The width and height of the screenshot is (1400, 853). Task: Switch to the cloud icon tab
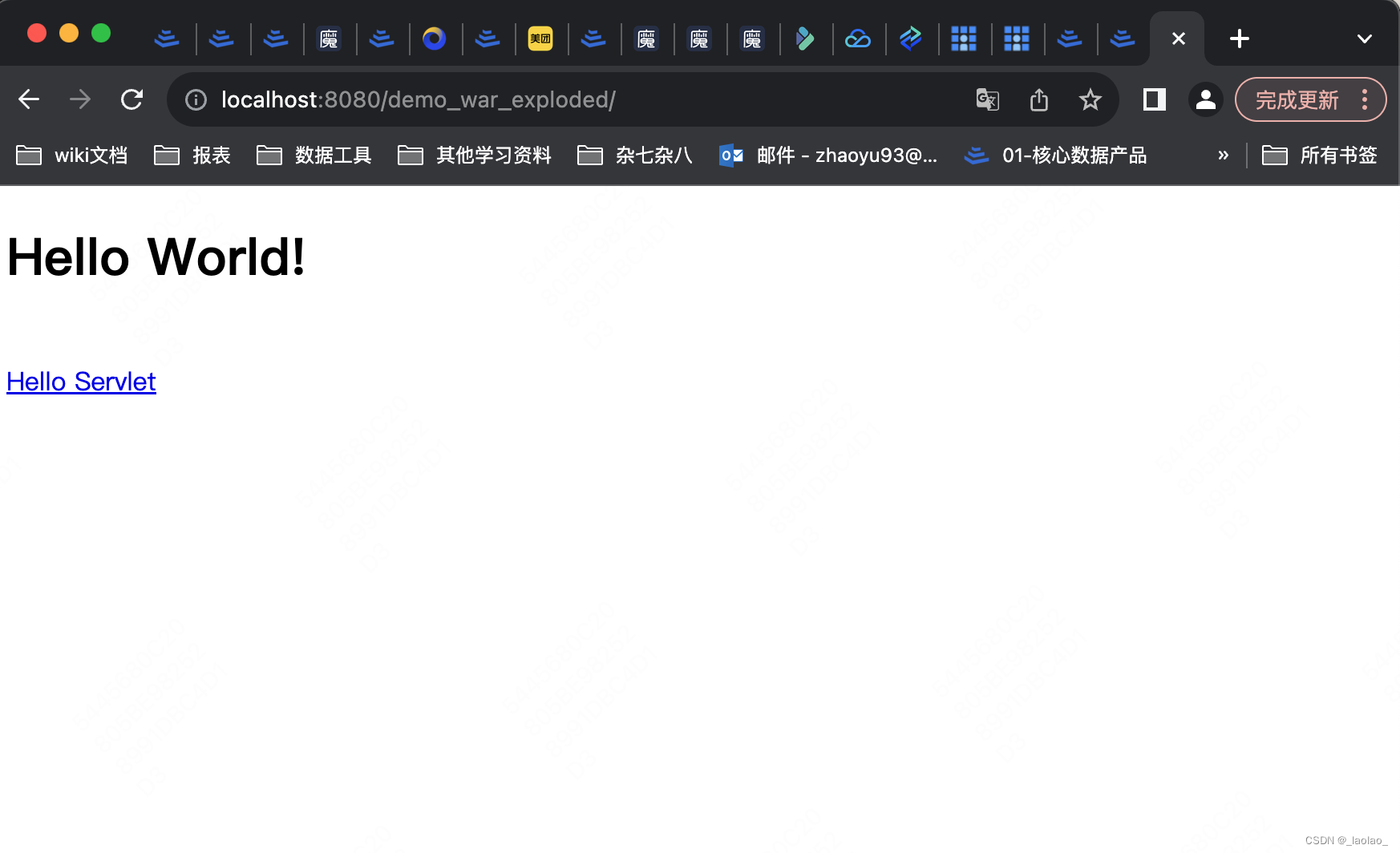pyautogui.click(x=858, y=38)
